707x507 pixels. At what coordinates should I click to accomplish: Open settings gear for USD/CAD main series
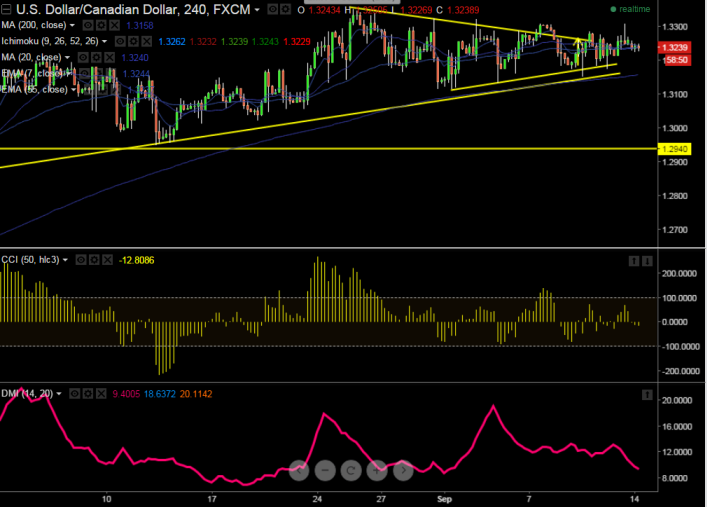[285, 9]
